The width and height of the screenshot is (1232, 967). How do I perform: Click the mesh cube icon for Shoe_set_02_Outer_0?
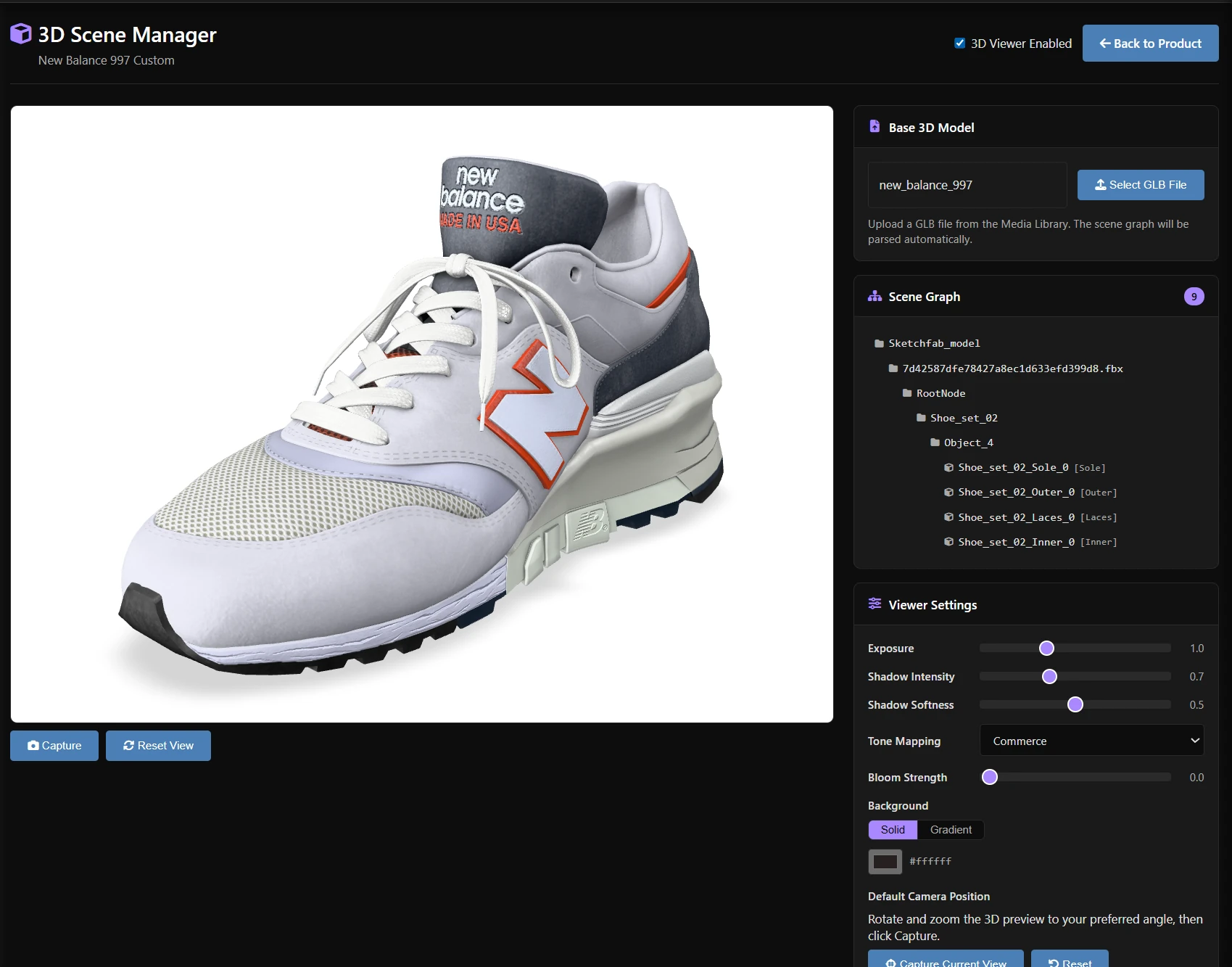(948, 493)
